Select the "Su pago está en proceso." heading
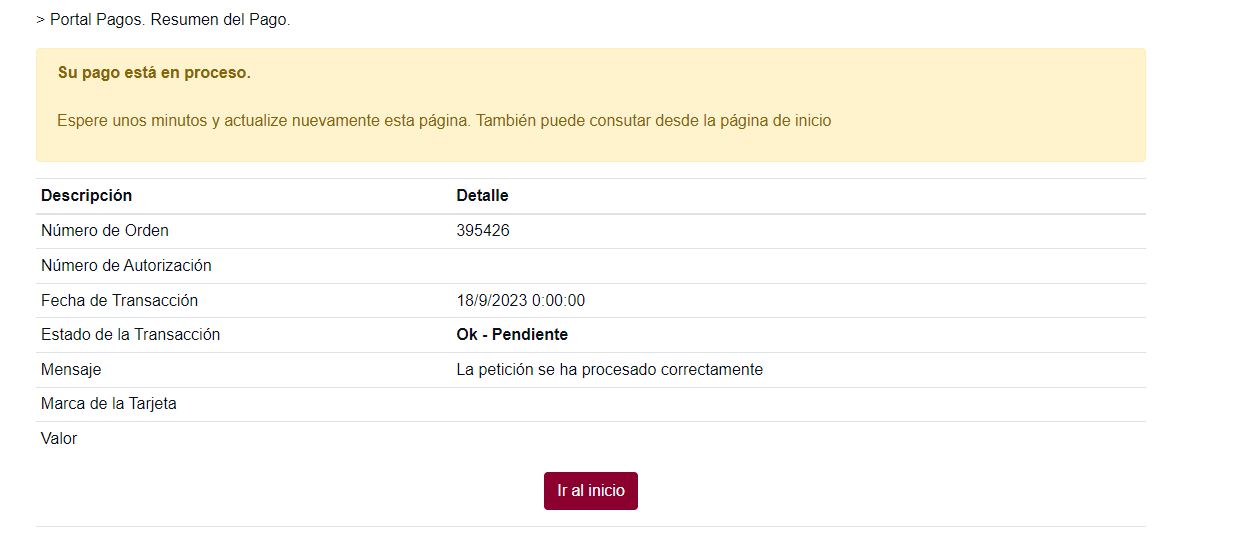The height and width of the screenshot is (539, 1234). coord(154,73)
